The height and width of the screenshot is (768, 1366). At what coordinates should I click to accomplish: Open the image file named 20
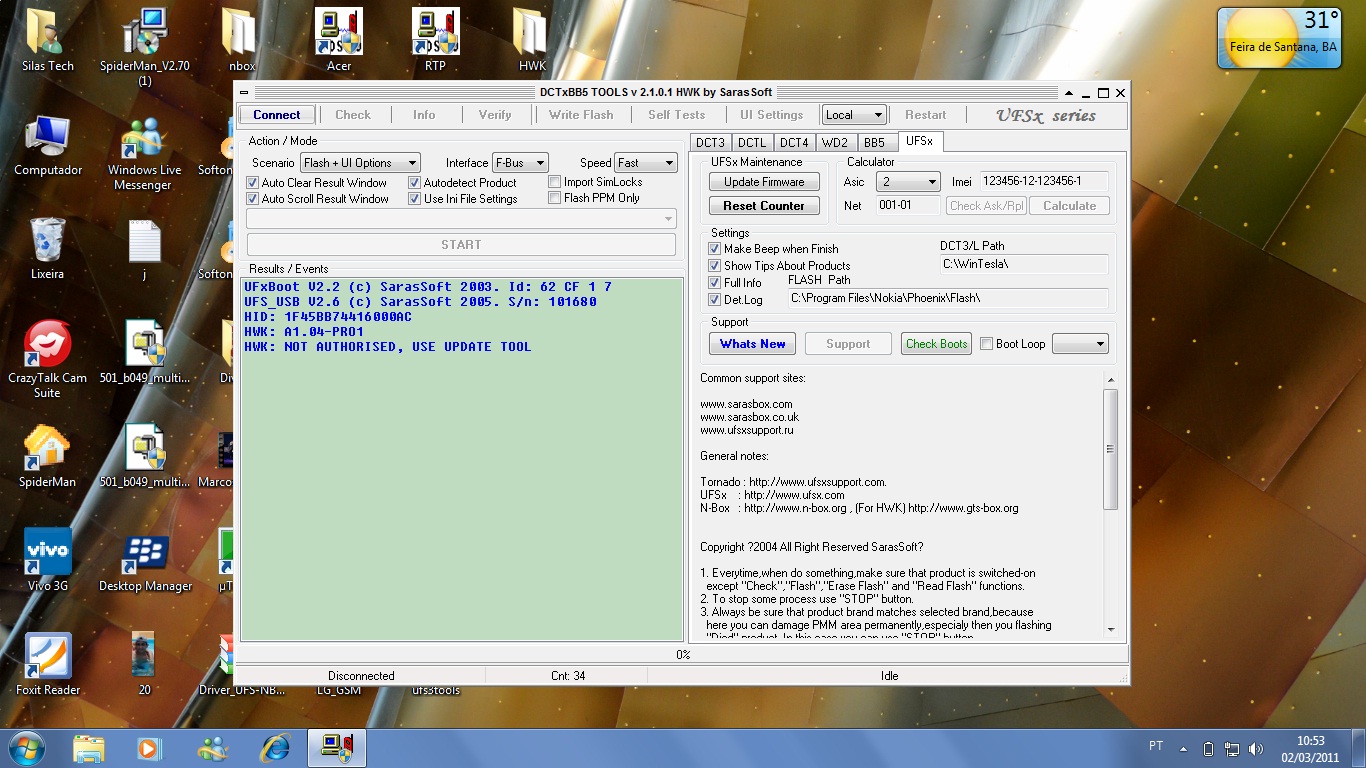[x=145, y=664]
